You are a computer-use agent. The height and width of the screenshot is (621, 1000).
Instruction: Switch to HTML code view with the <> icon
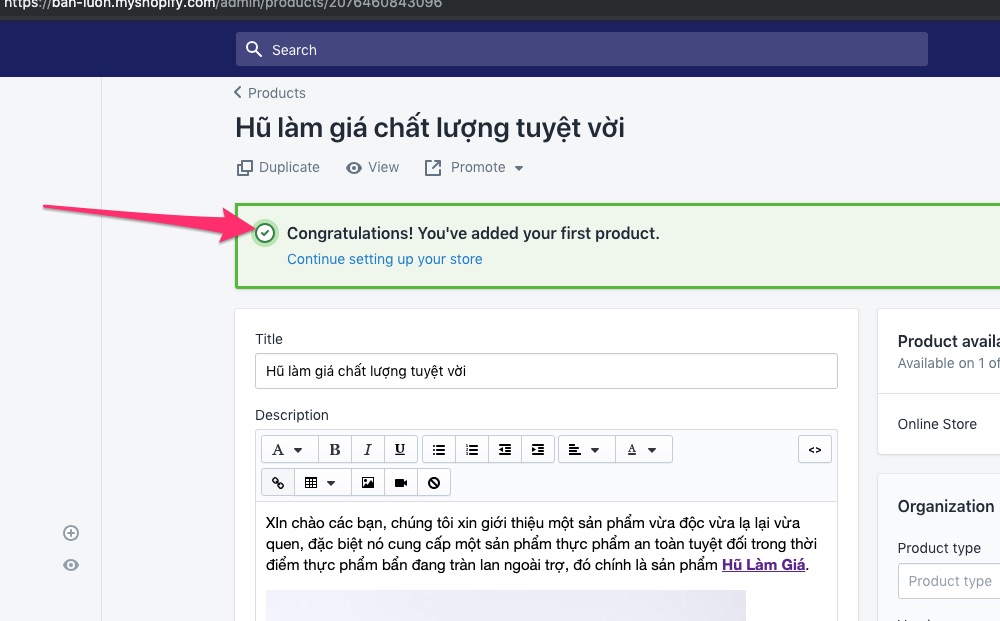click(x=814, y=449)
